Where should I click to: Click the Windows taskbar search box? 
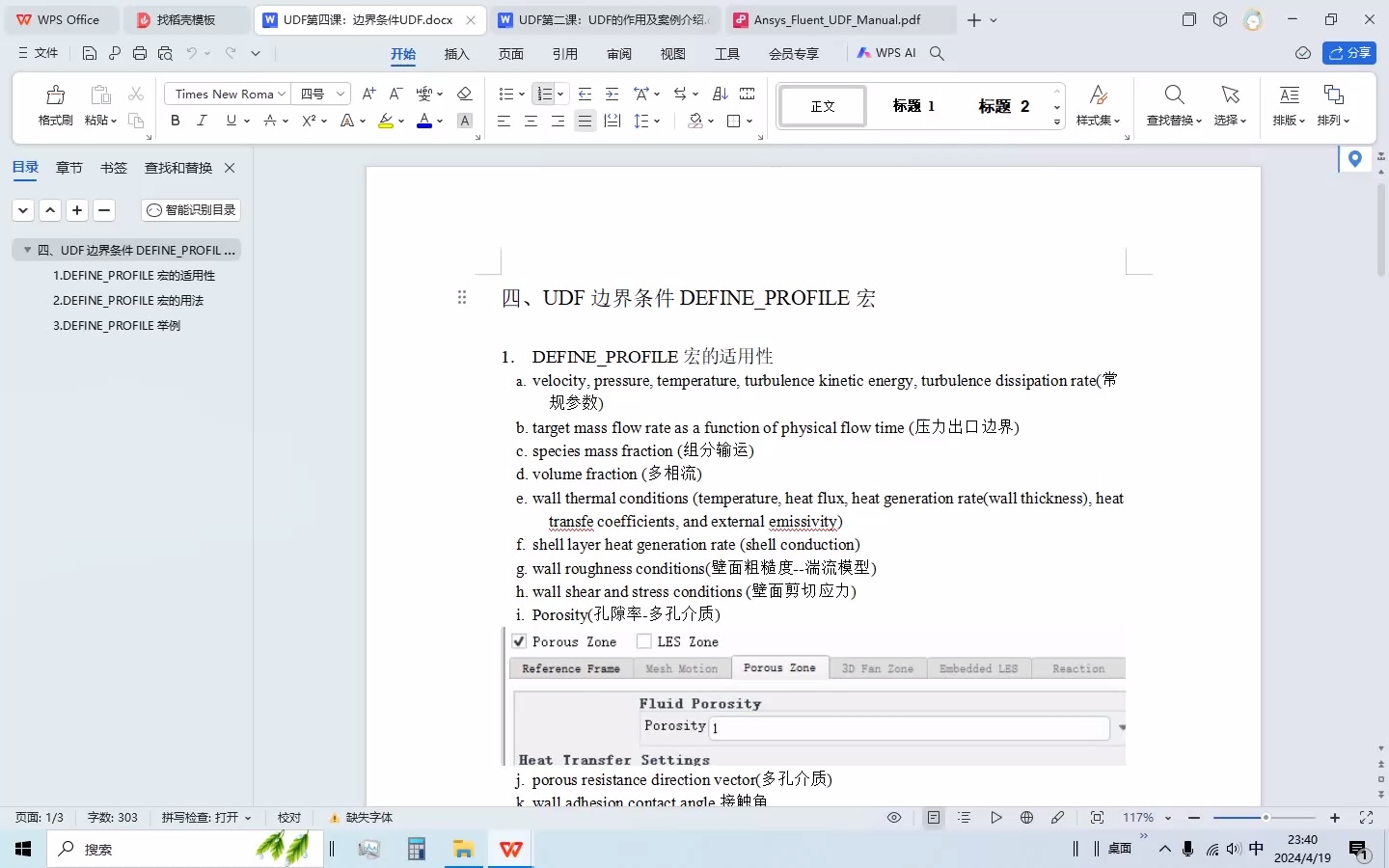coord(145,850)
